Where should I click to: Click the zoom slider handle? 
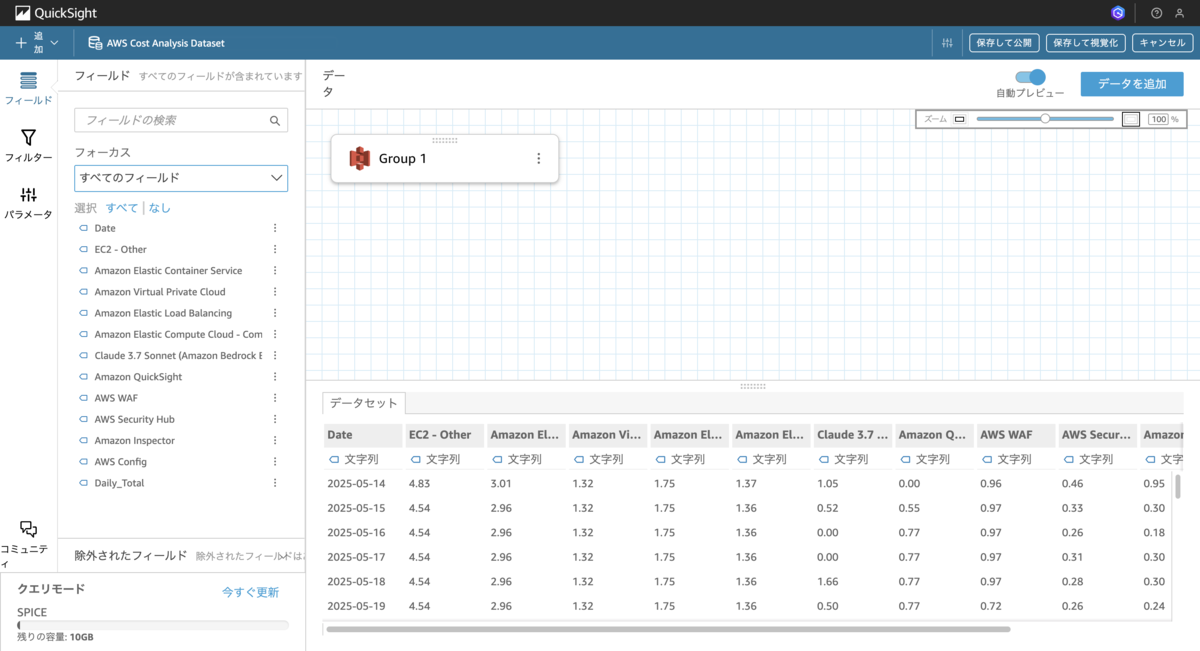pos(1045,118)
